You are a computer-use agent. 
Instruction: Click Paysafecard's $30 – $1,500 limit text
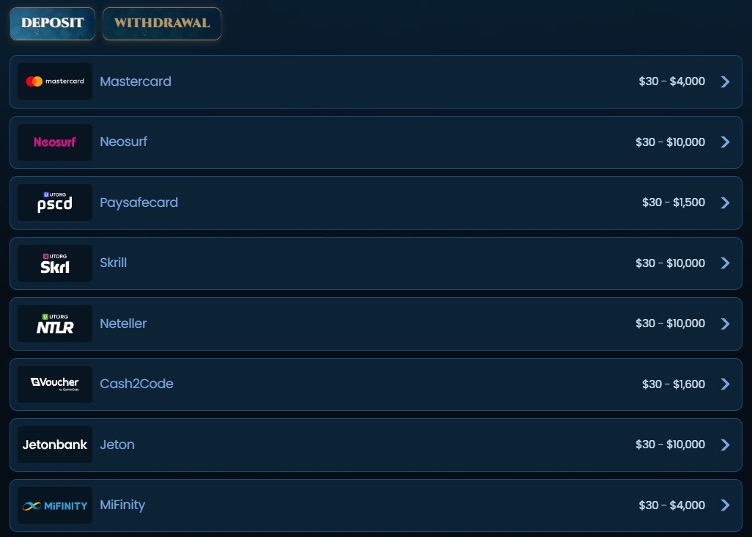[674, 202]
